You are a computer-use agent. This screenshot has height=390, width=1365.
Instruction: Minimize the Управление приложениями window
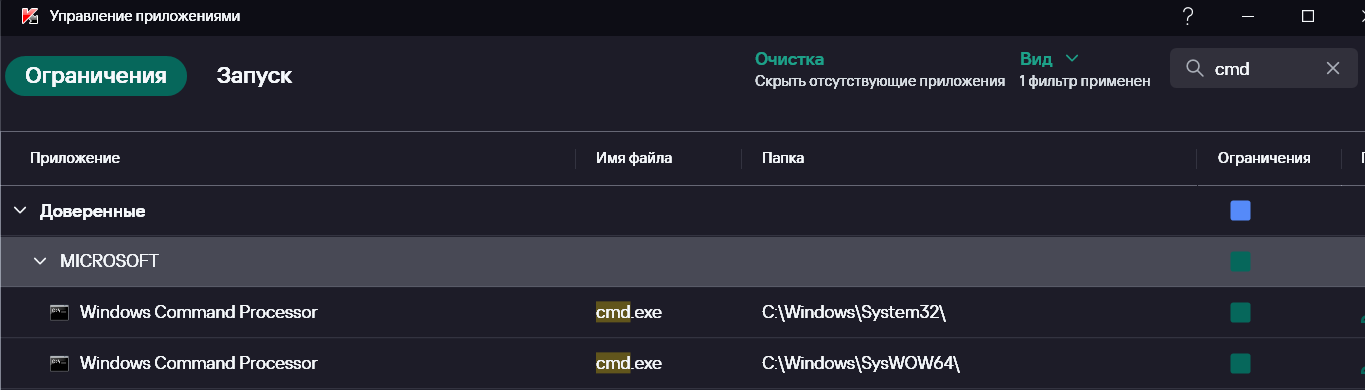1248,16
